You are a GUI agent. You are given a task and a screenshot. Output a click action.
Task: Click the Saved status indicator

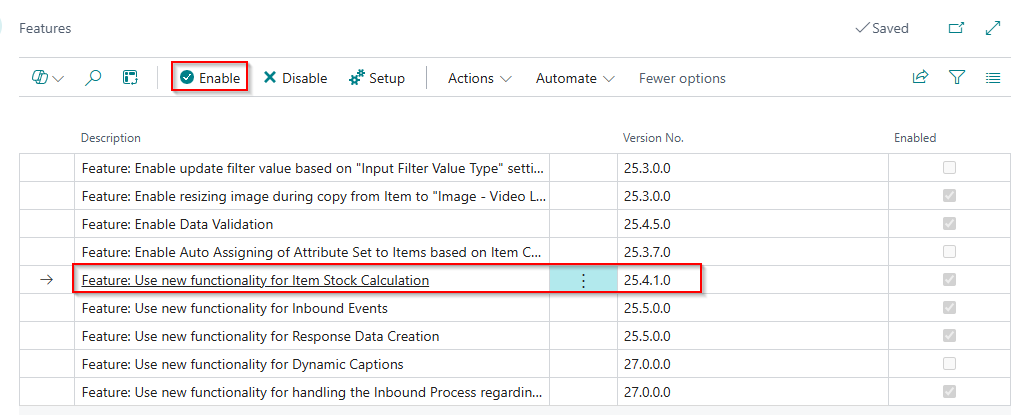[x=882, y=28]
